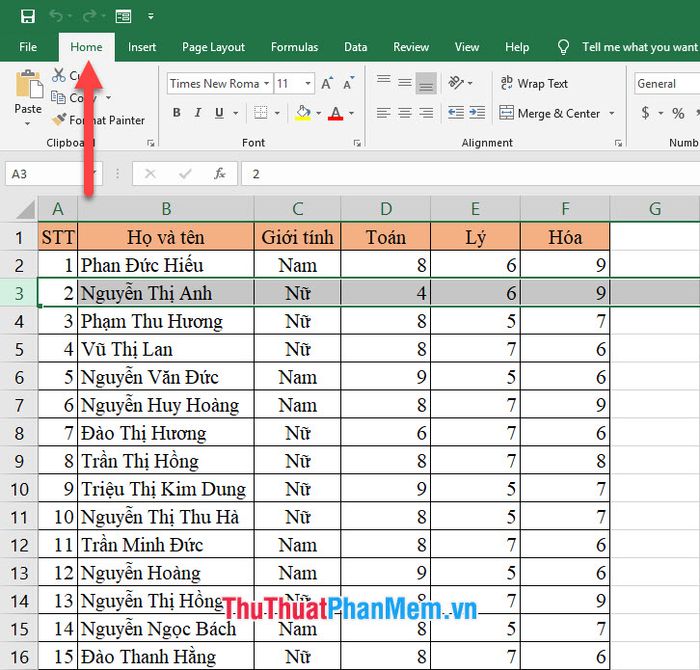The width and height of the screenshot is (700, 670).
Task: Click Increase Indent icon
Action: pos(477,113)
